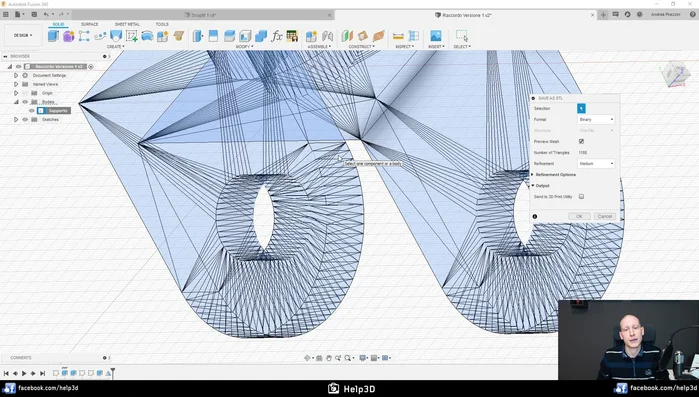Toggle visibility eye of Supporto body

coord(32,111)
